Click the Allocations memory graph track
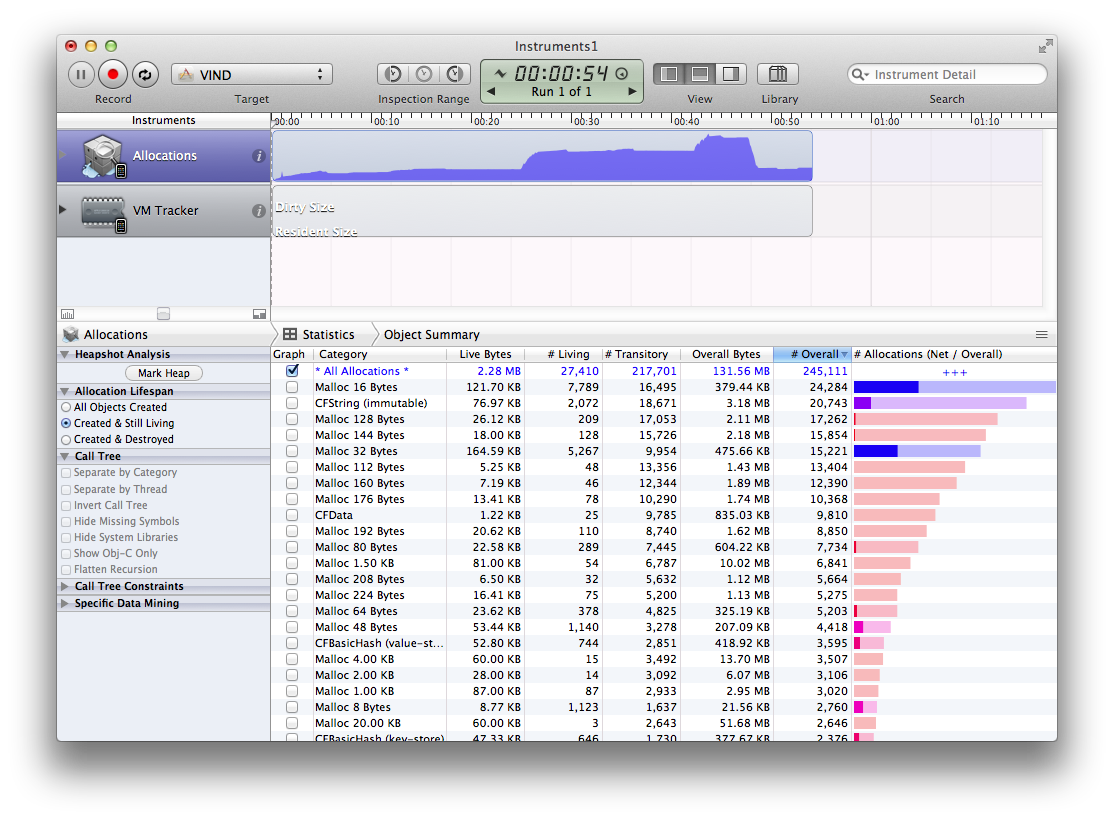Viewport: 1114px width, 820px height. pos(542,156)
